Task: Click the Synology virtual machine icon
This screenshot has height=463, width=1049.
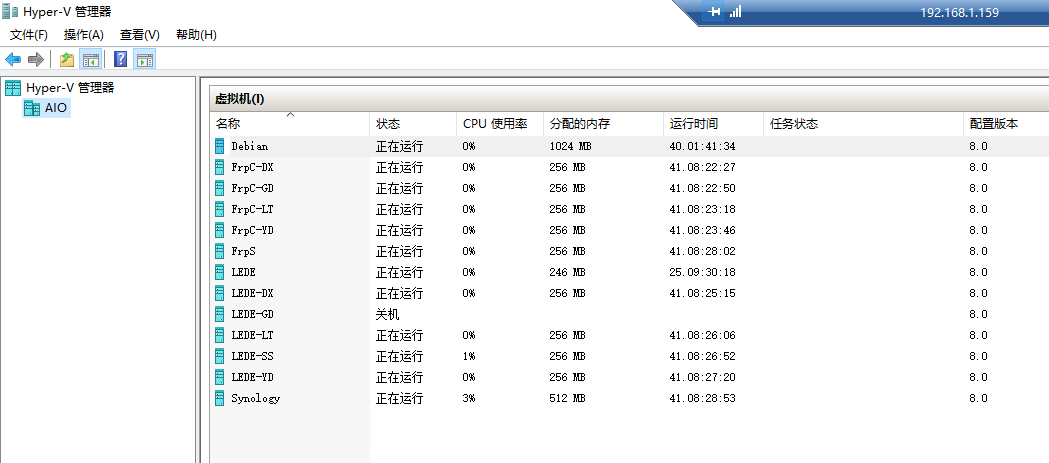Action: [x=219, y=398]
